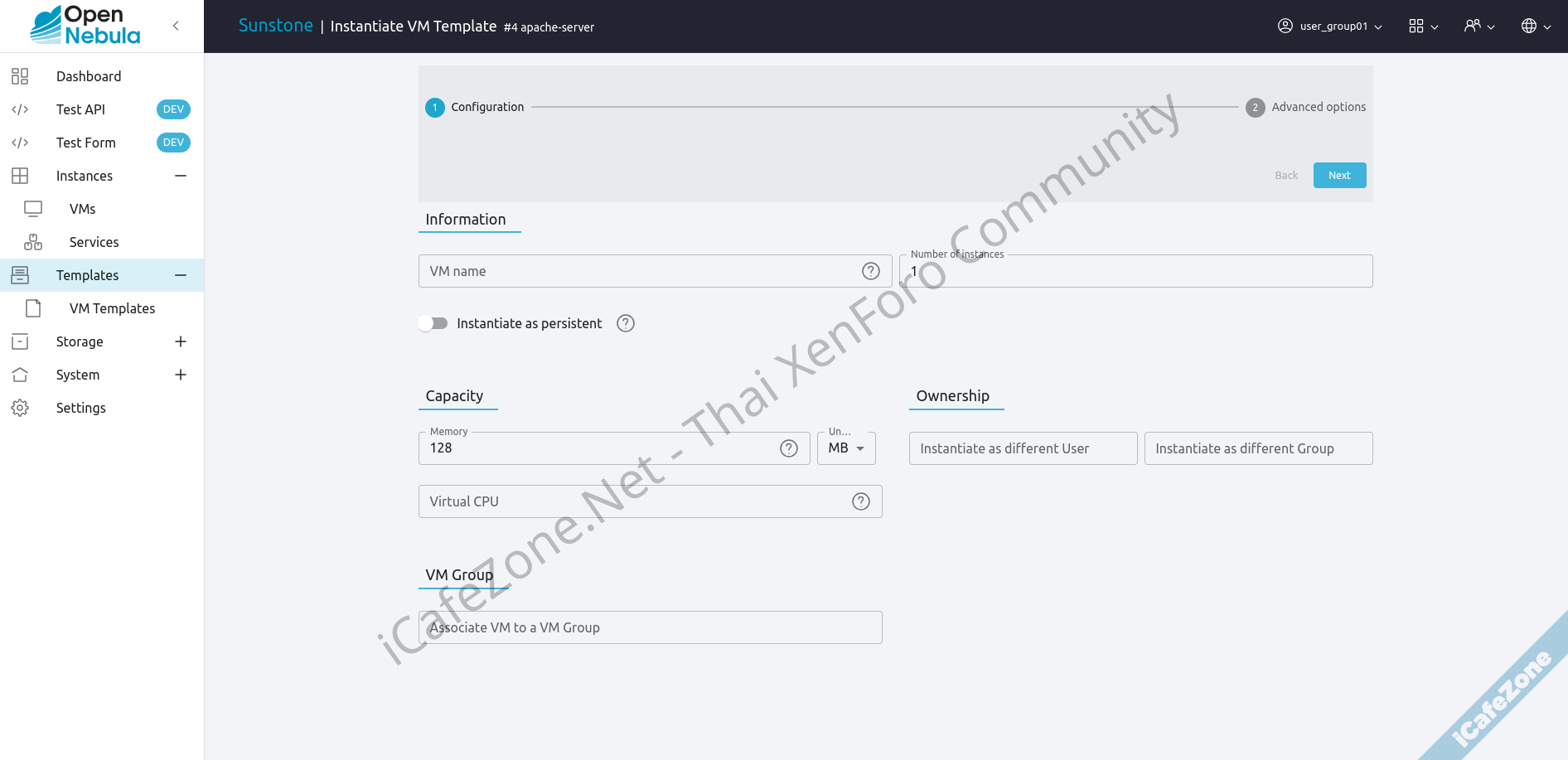The image size is (1568, 760).
Task: Open the group switcher people icon
Action: (x=1478, y=27)
